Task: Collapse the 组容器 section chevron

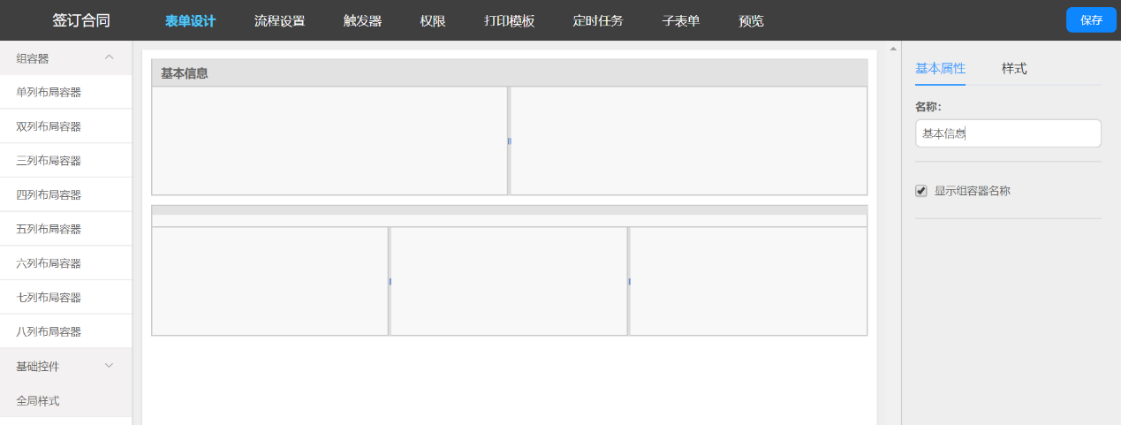Action: pyautogui.click(x=109, y=58)
